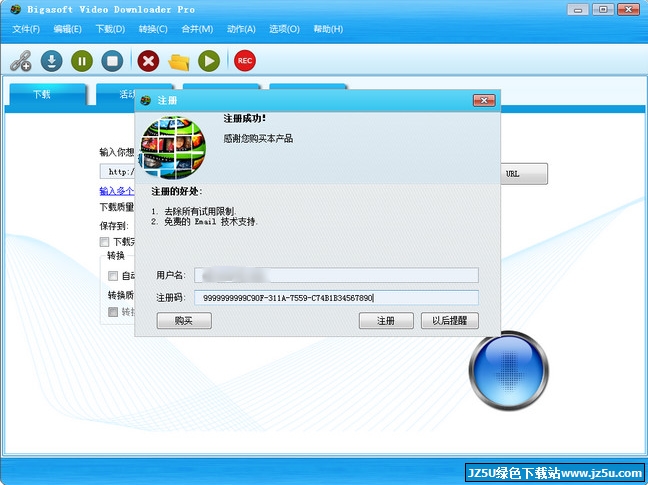The width and height of the screenshot is (648, 485).
Task: Click the URL button behind the dialog
Action: click(524, 174)
